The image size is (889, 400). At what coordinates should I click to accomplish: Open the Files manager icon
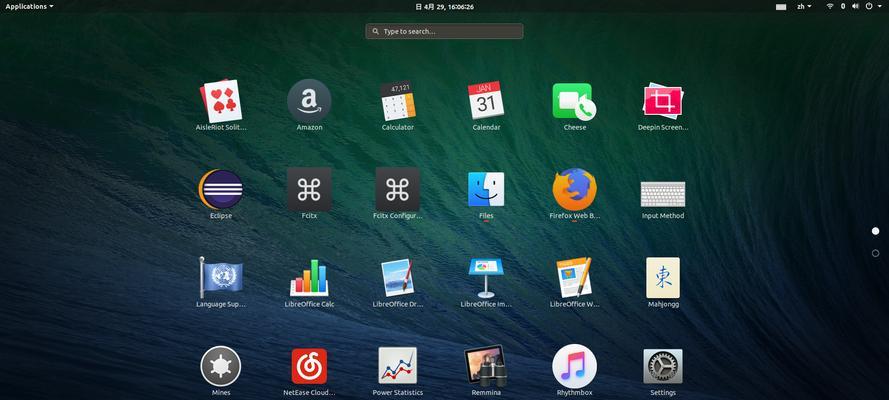(x=486, y=189)
